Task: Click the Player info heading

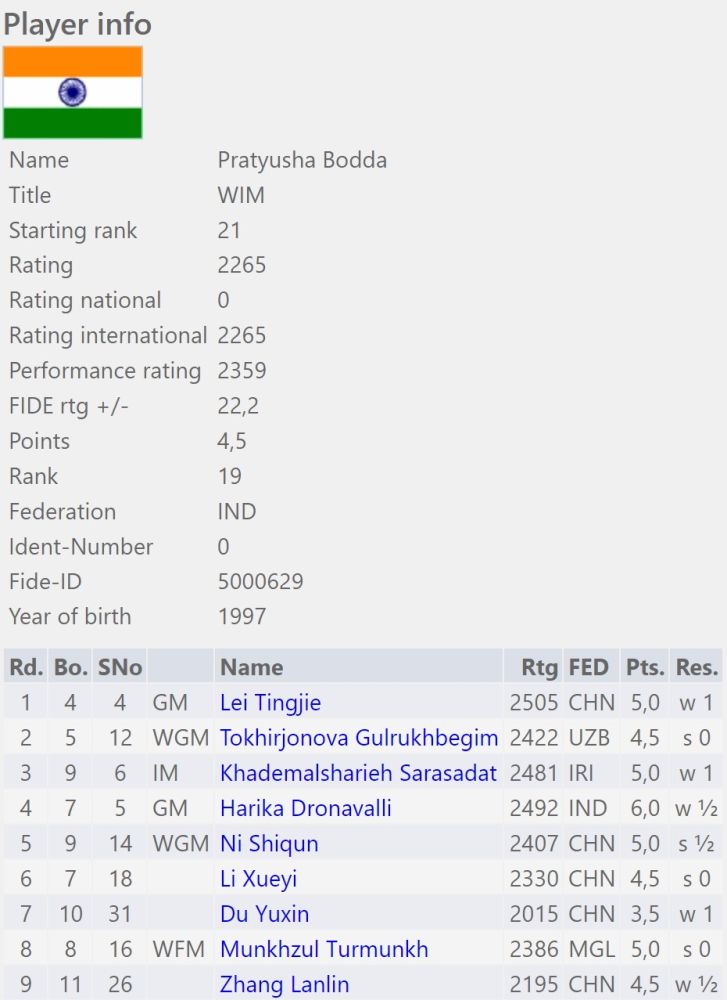Action: tap(77, 23)
